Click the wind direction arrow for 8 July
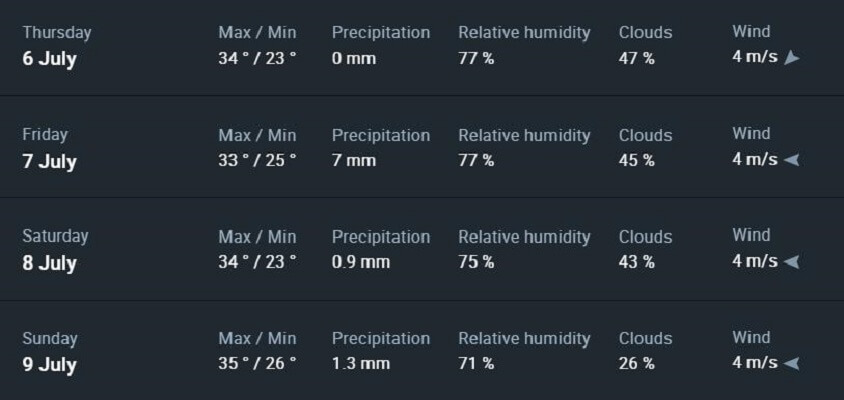The height and width of the screenshot is (400, 844). coord(791,262)
